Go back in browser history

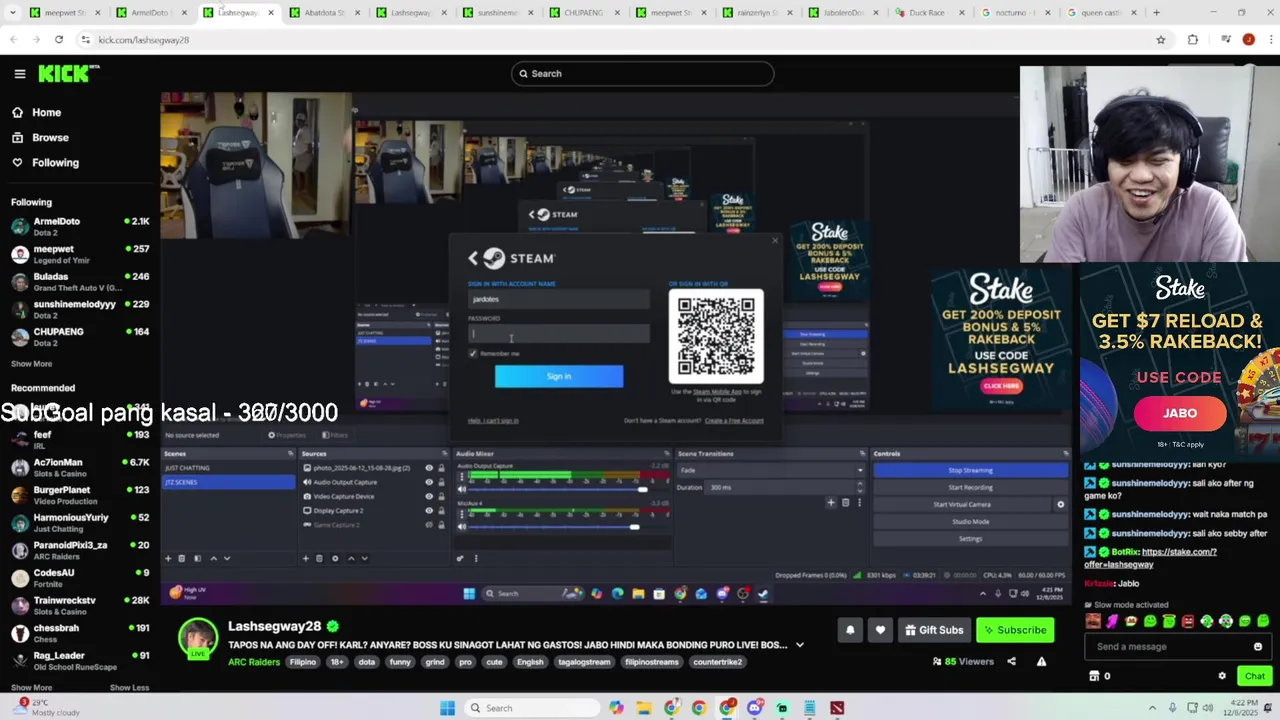(x=14, y=40)
